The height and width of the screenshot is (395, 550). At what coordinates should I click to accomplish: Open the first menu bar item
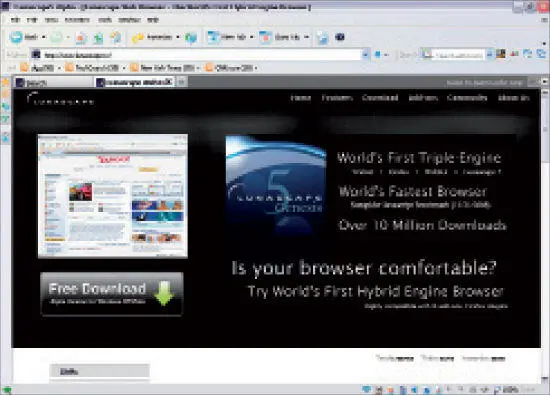click(x=15, y=20)
